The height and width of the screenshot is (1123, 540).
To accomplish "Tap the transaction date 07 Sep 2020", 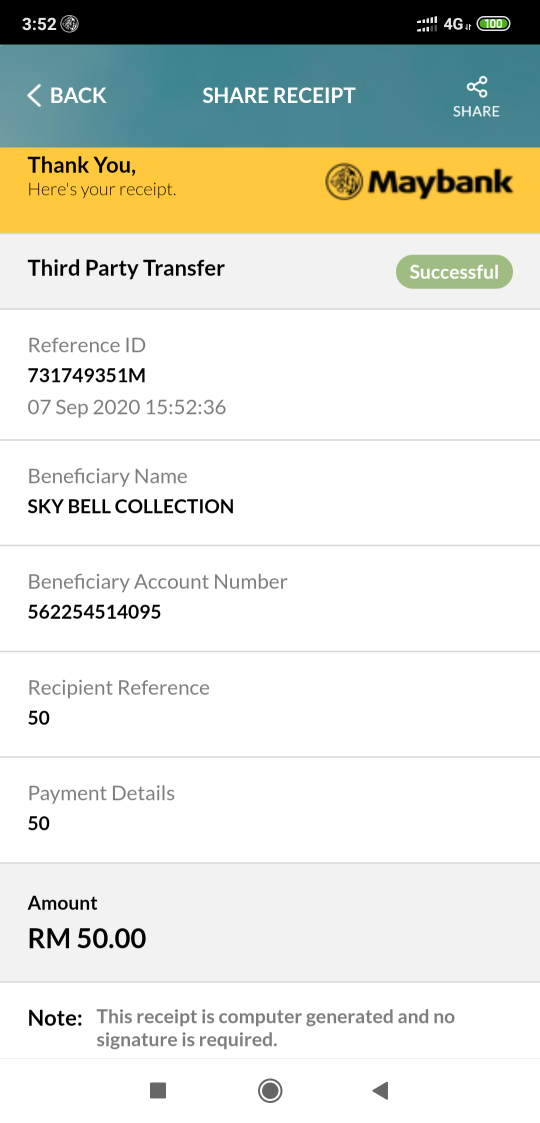I will pyautogui.click(x=83, y=408).
